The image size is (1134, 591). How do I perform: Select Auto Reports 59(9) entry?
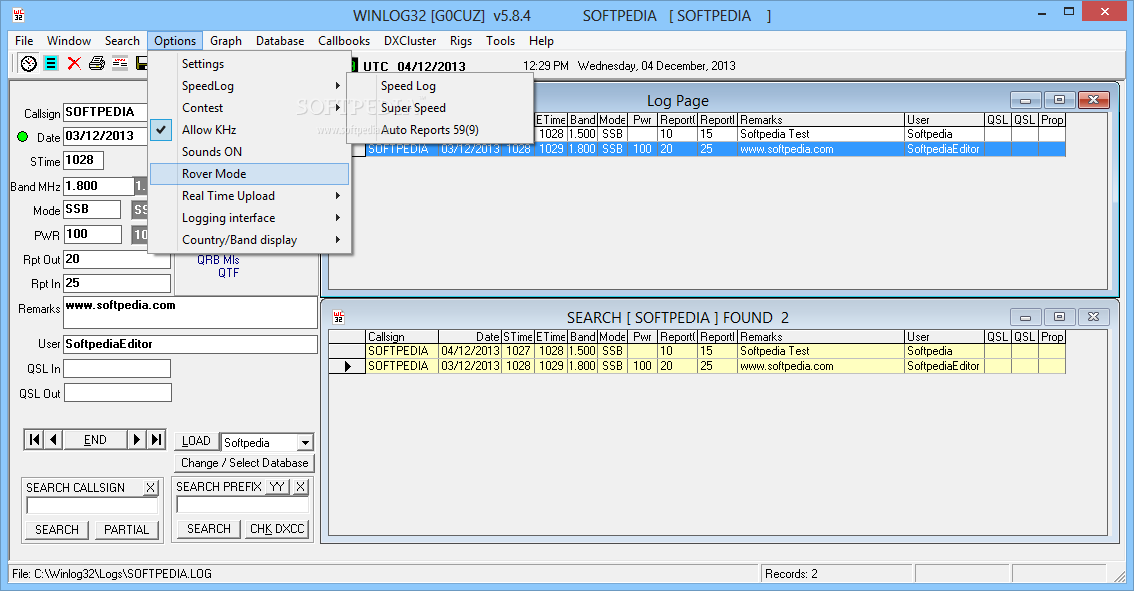click(x=440, y=130)
